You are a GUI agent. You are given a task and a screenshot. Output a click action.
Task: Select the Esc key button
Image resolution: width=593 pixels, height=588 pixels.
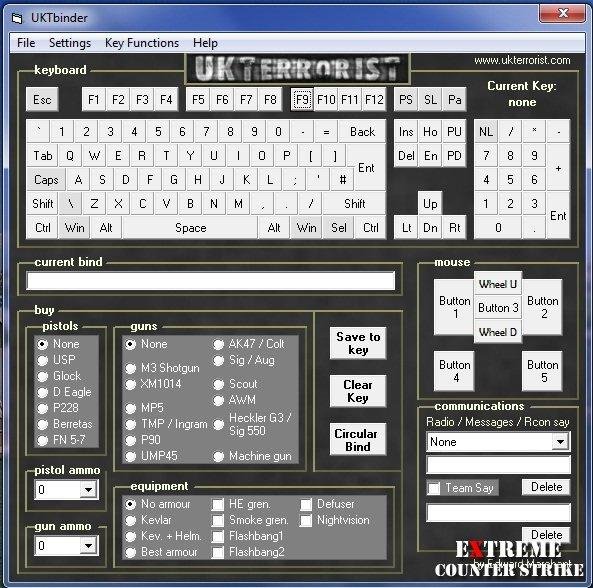coord(42,99)
